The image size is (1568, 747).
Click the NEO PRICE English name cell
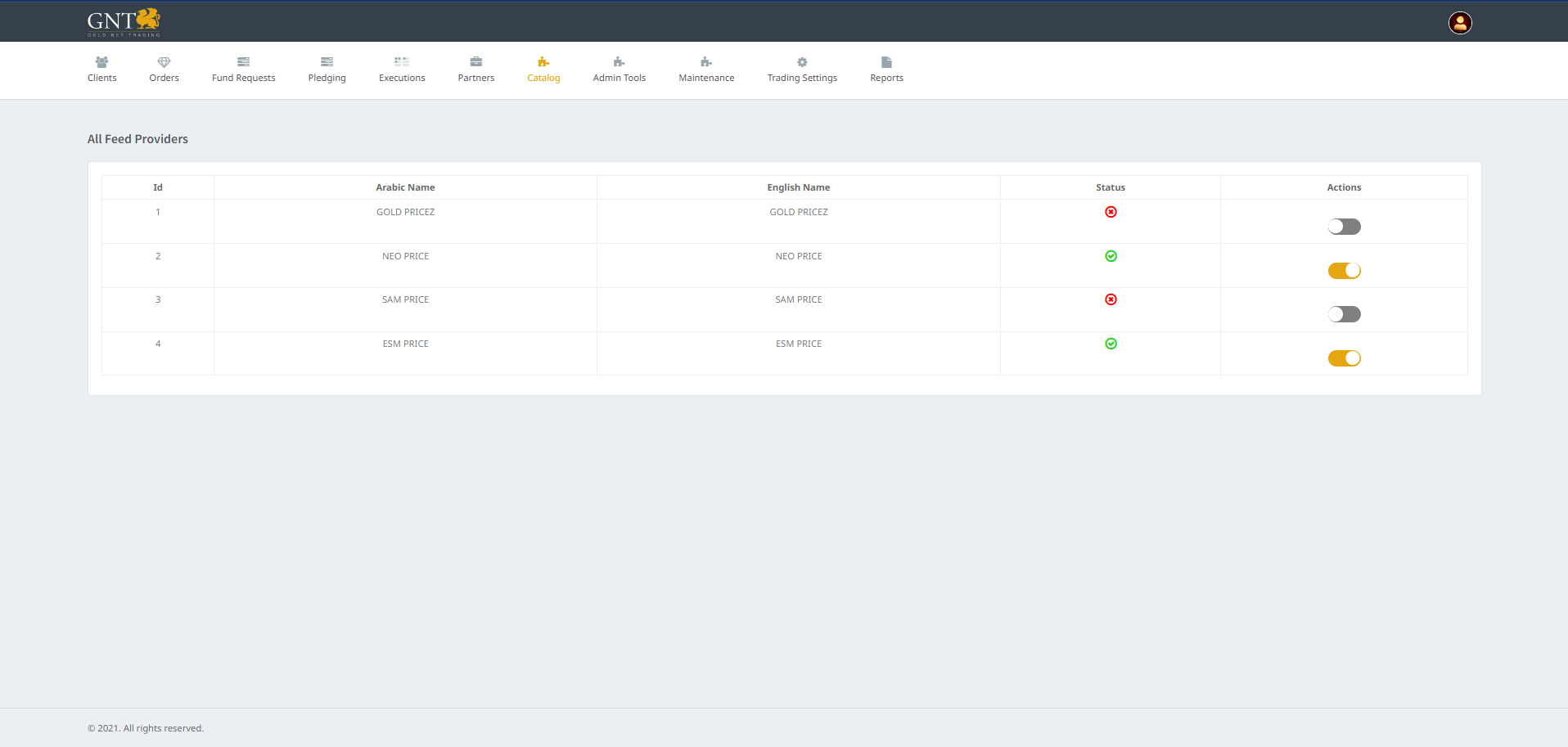point(798,256)
